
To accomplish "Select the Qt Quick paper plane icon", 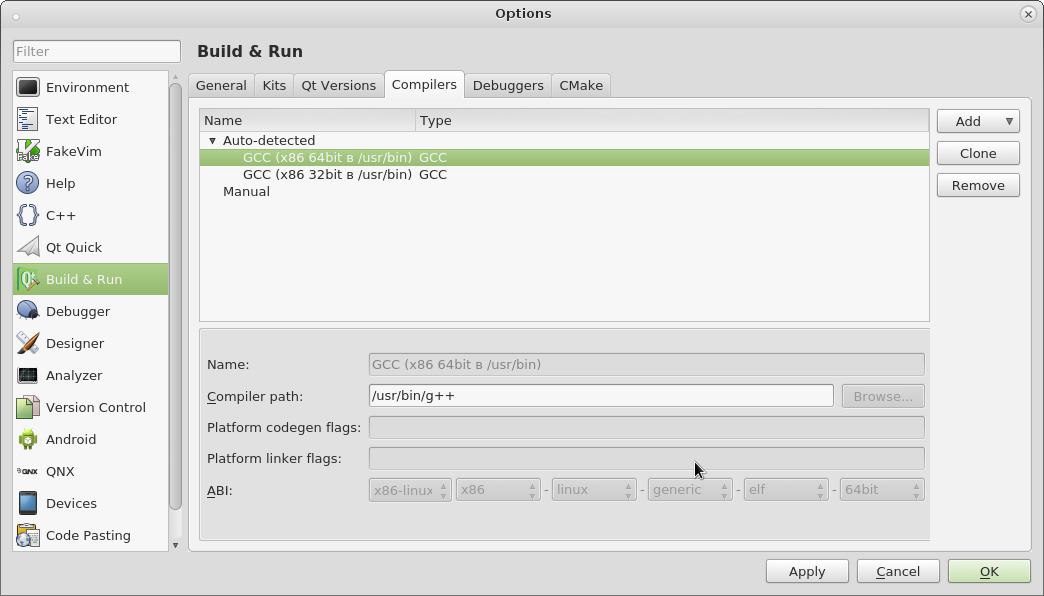I will (28, 247).
